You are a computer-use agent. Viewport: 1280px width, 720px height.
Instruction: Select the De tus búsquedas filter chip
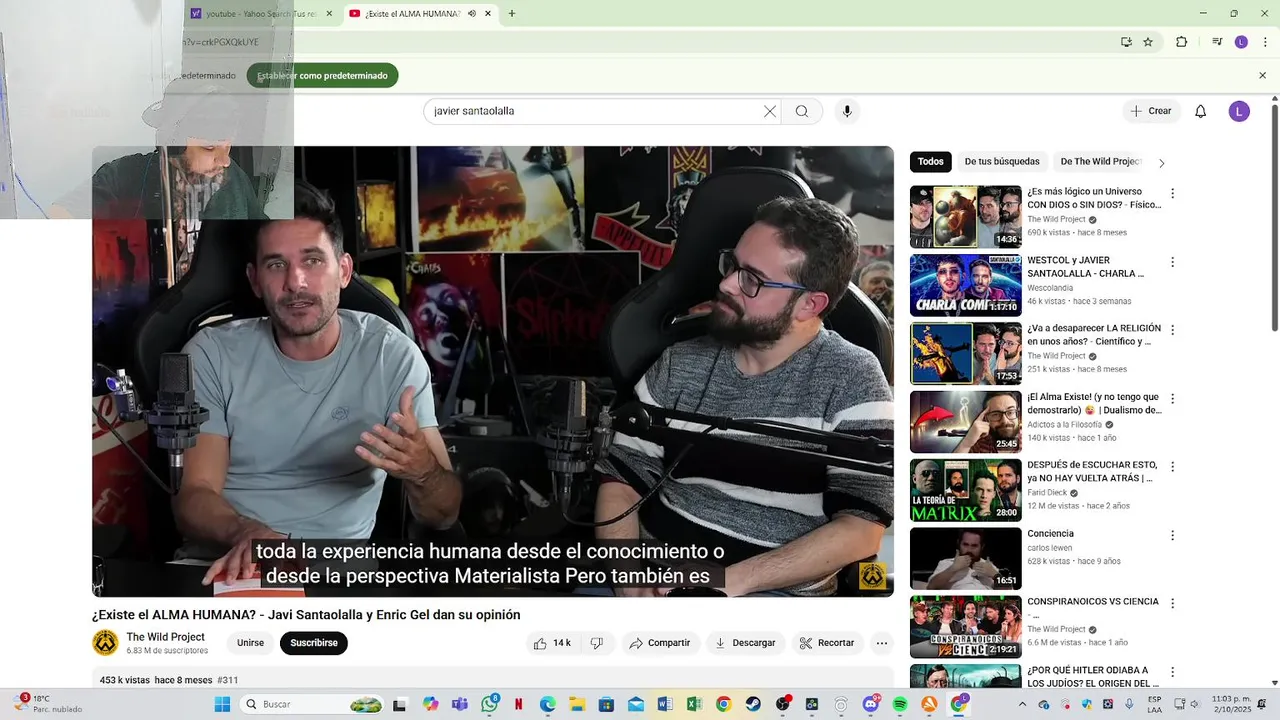coord(1002,162)
